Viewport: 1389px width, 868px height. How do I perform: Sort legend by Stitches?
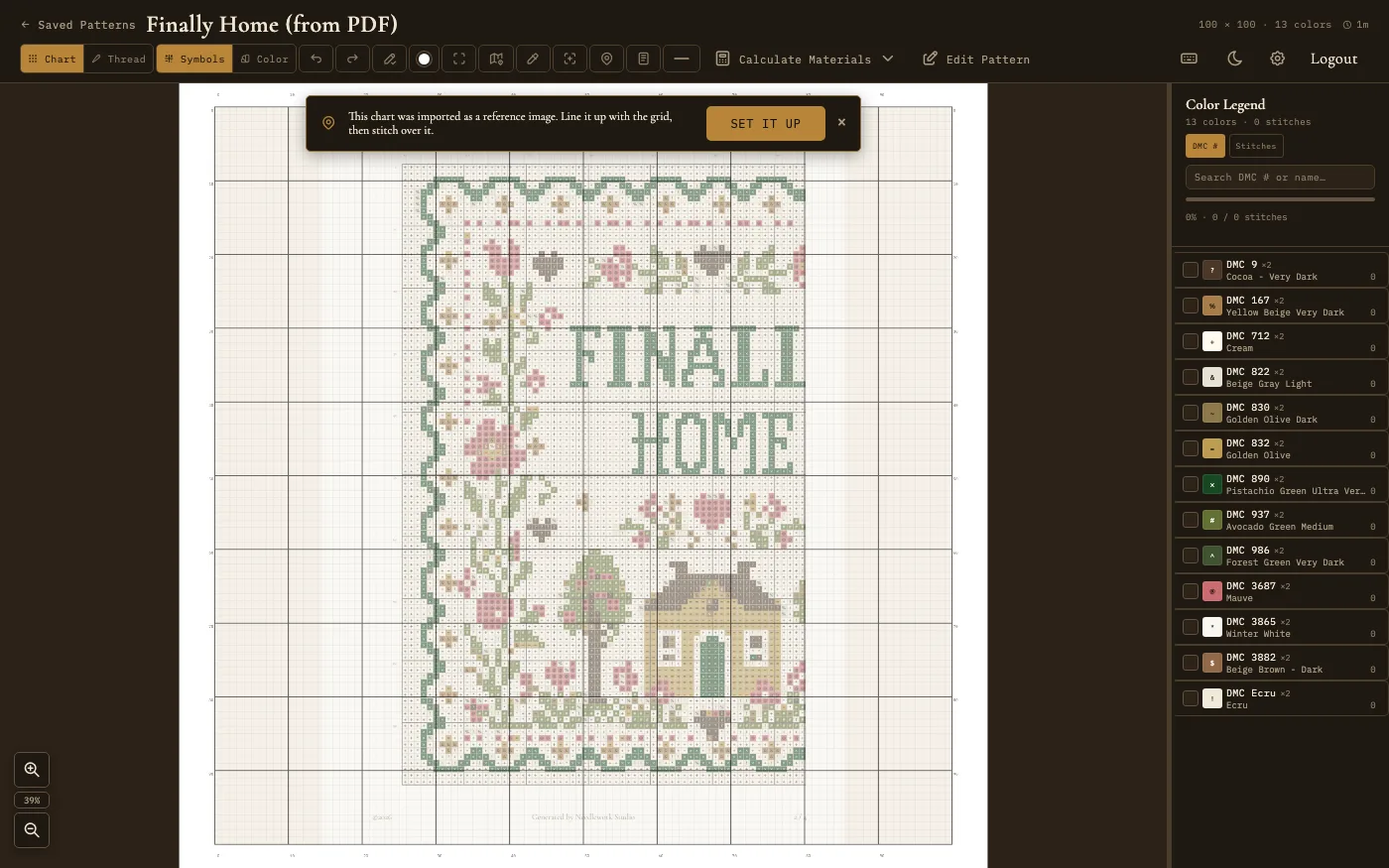(x=1256, y=146)
